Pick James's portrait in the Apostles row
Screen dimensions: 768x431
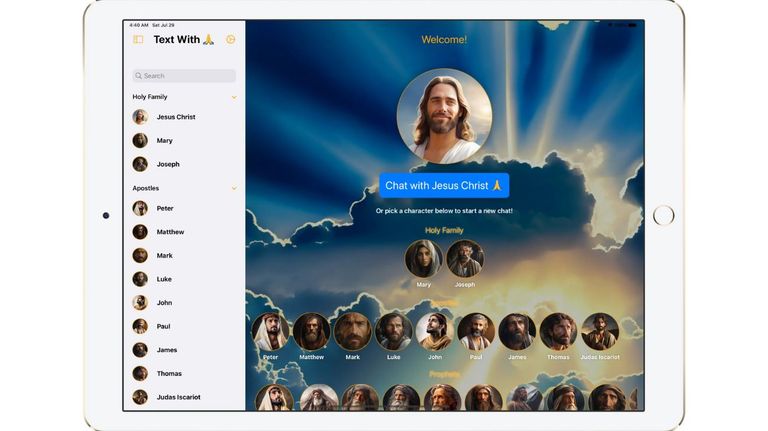[517, 332]
